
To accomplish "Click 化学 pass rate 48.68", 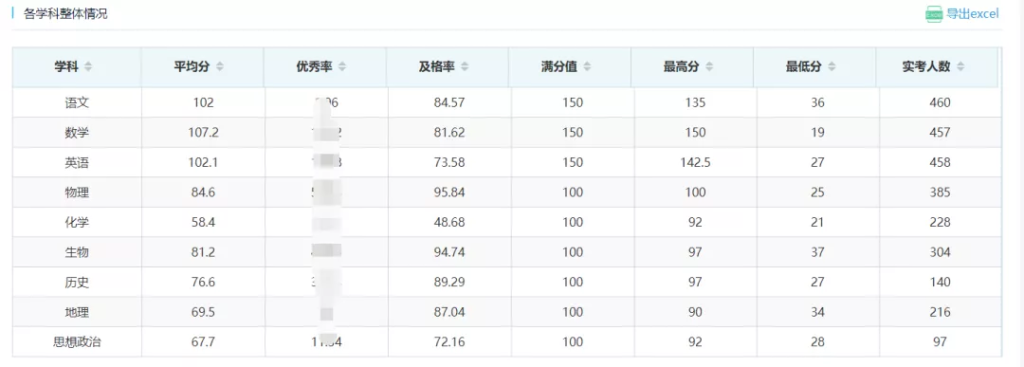I will (449, 223).
